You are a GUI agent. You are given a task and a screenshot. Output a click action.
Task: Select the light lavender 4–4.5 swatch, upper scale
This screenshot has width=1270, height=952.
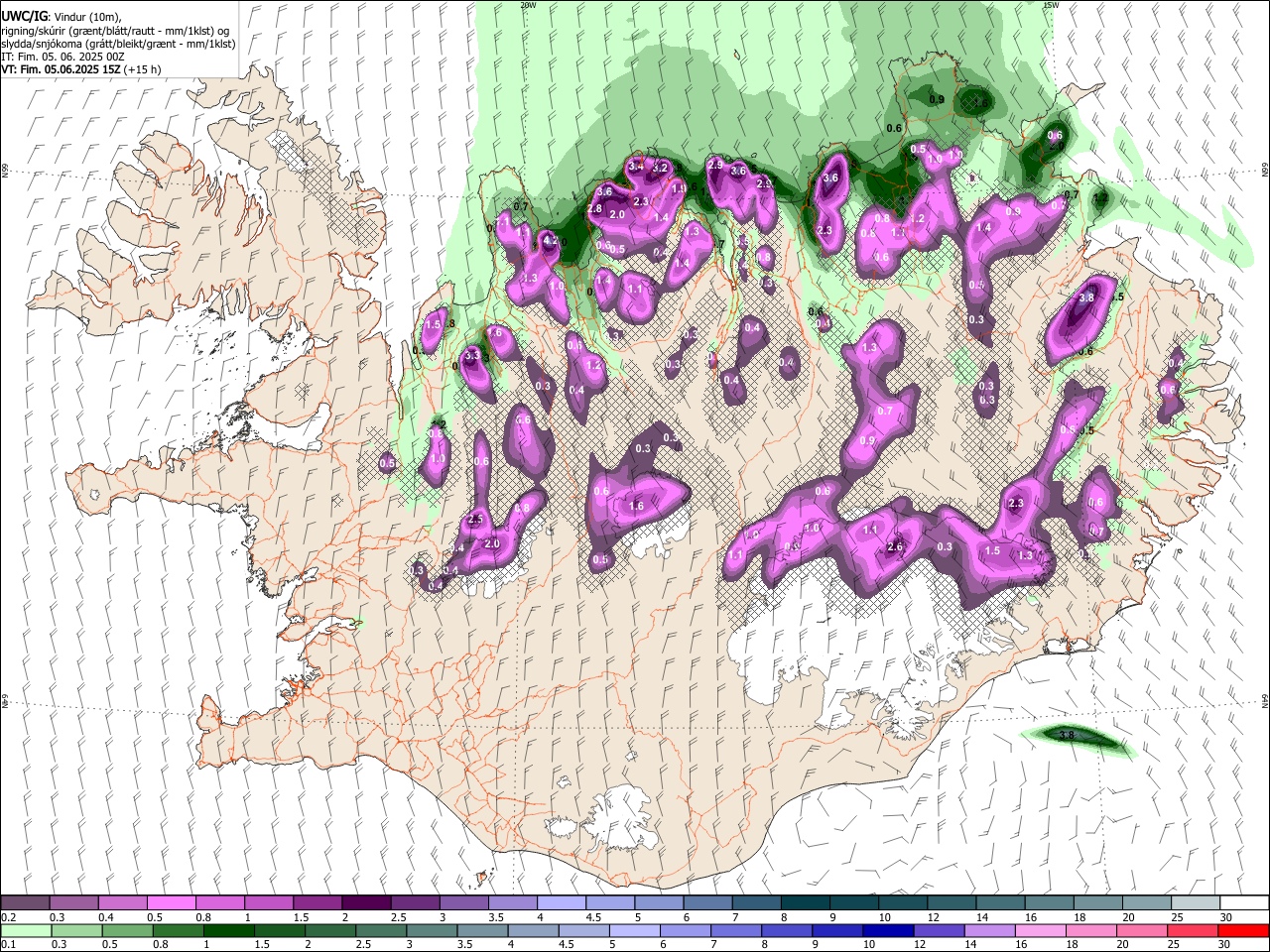[561, 903]
